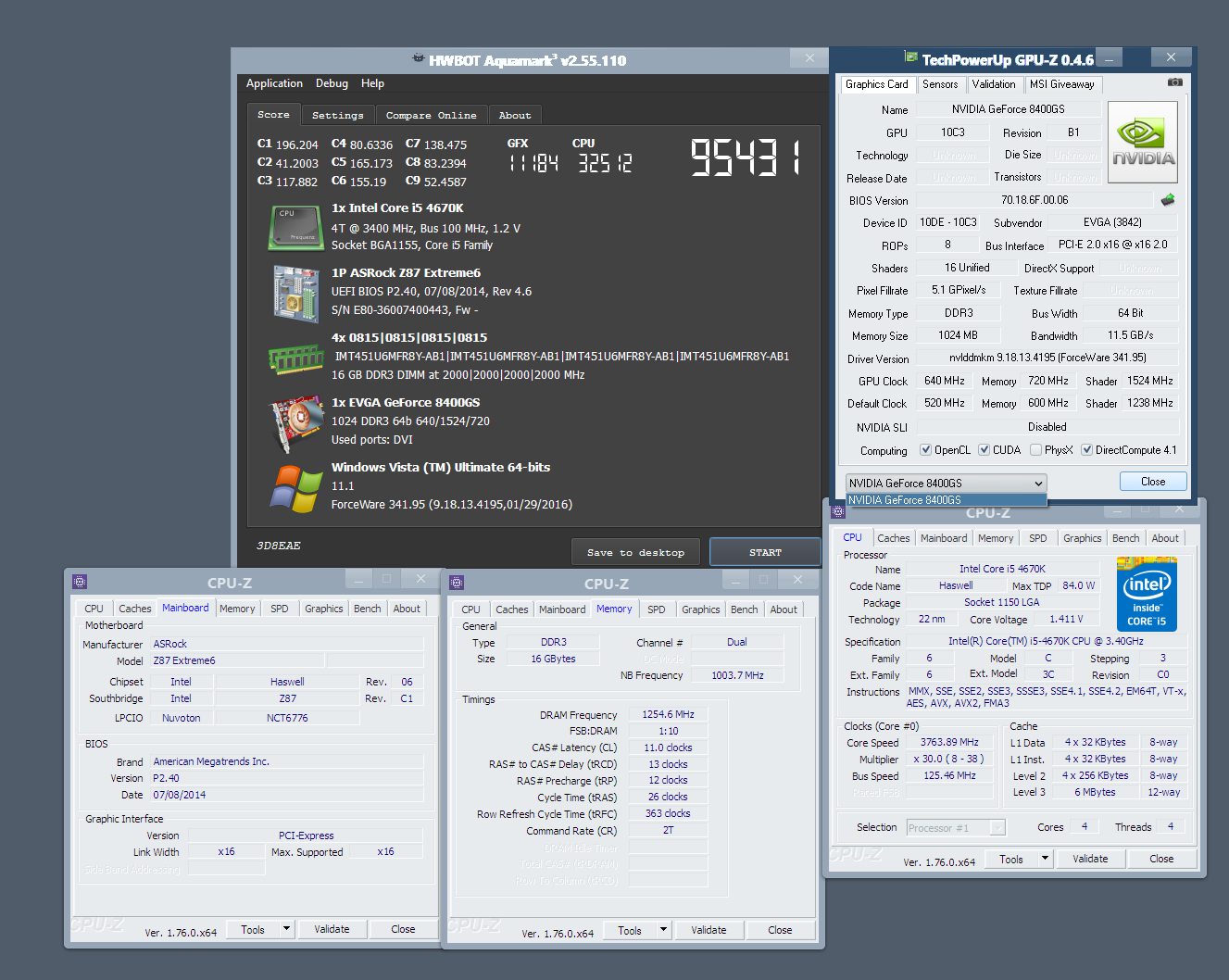
Task: Click the GPU-Z Name field showing GeForce 8400GS
Action: (1009, 109)
